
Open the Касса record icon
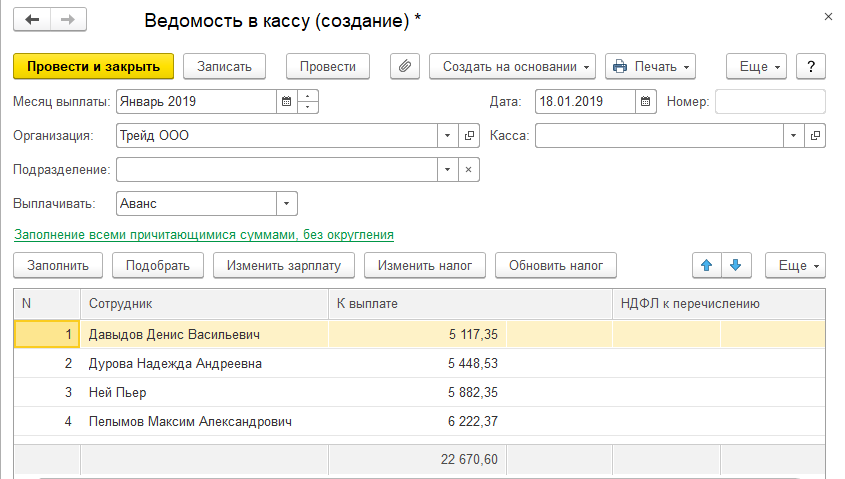[x=815, y=136]
